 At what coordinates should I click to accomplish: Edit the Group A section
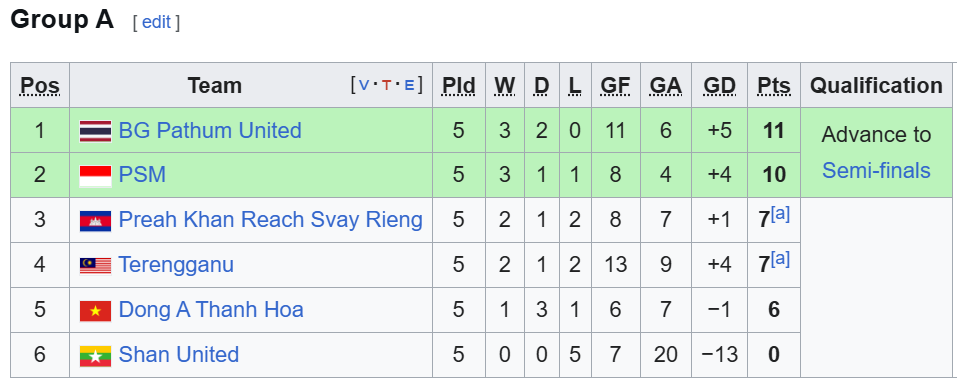pos(156,23)
